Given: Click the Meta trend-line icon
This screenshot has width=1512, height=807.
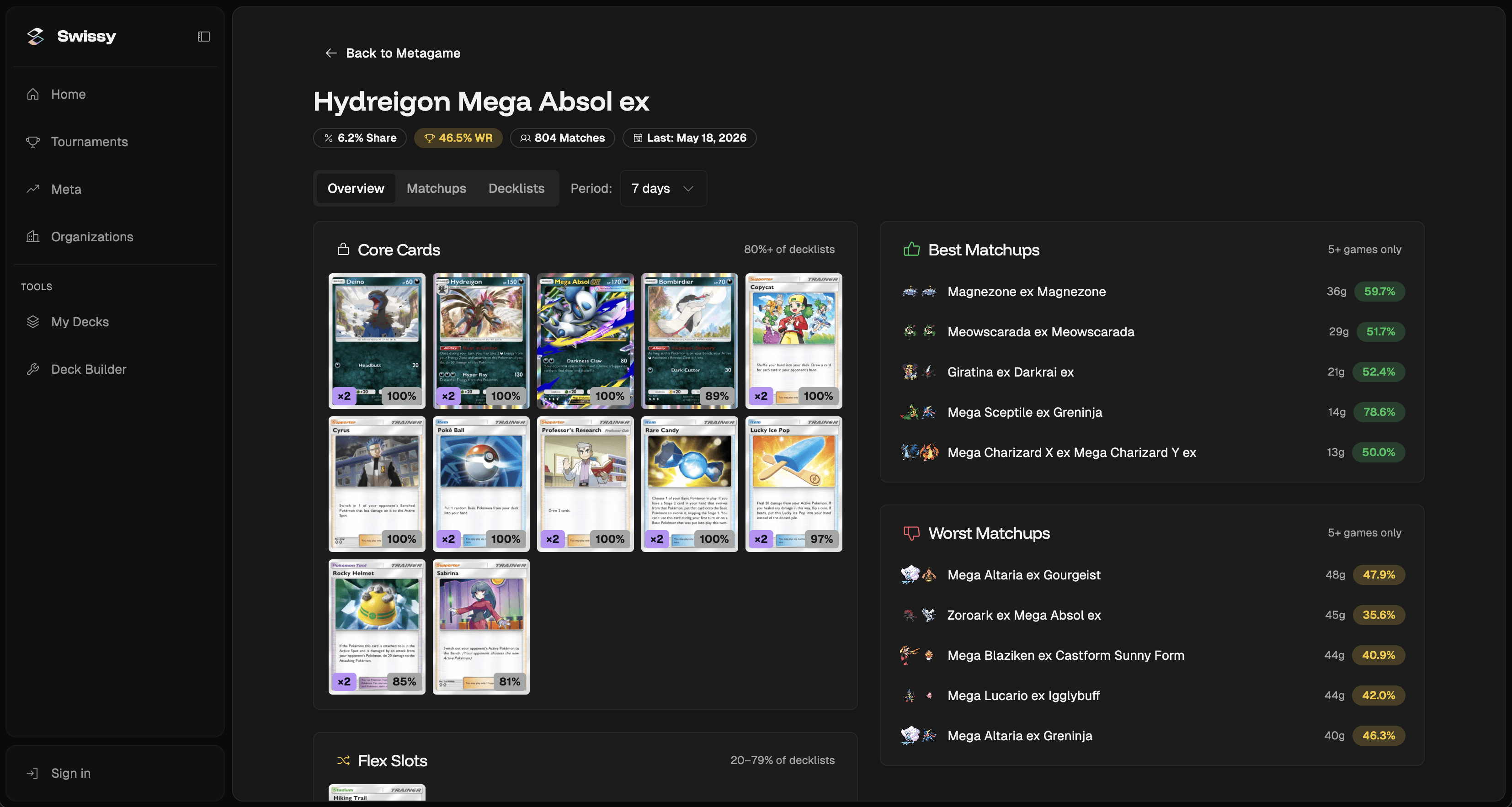Looking at the screenshot, I should (33, 189).
